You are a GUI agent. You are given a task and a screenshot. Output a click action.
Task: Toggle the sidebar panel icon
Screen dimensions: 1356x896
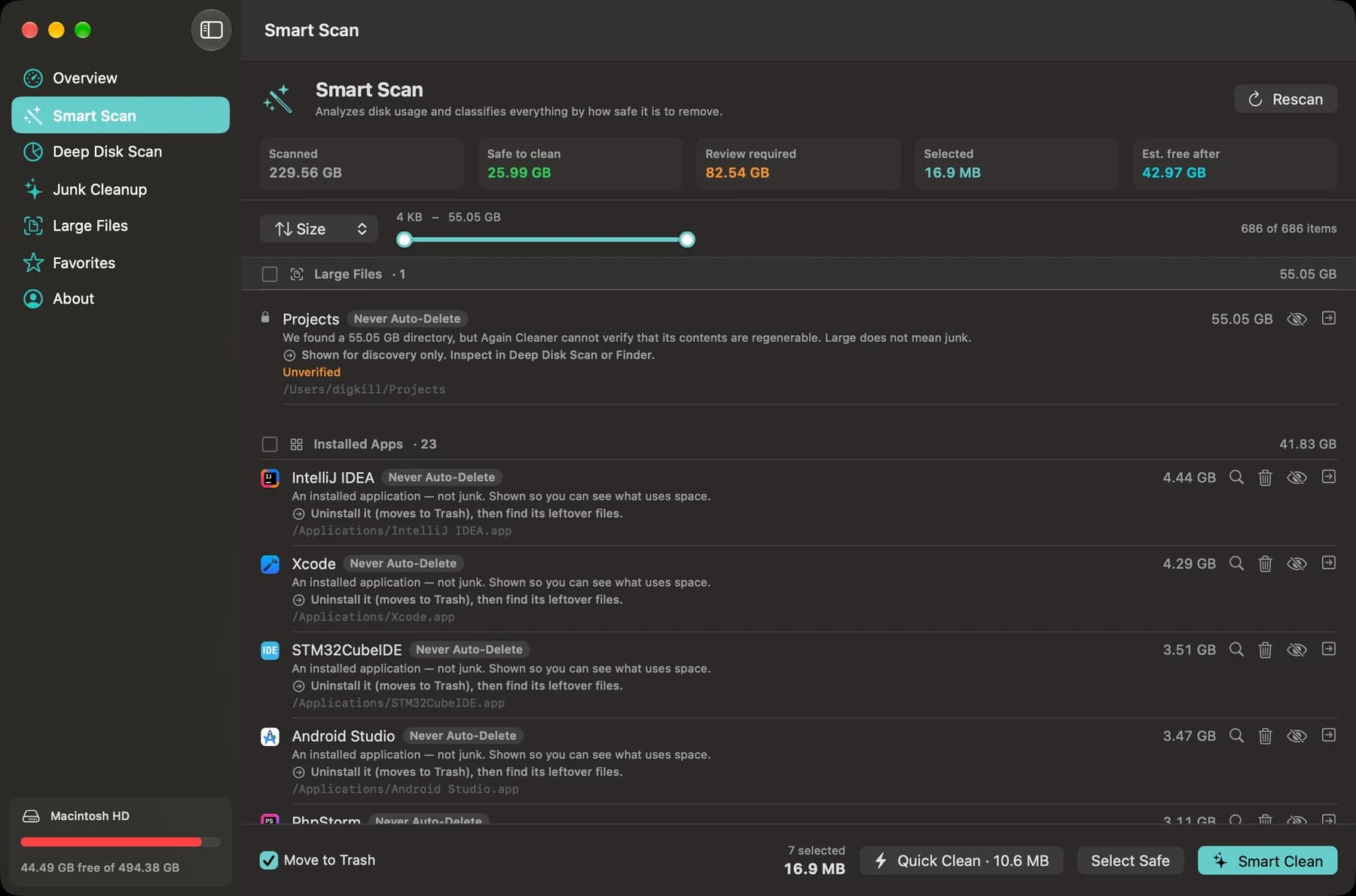pyautogui.click(x=211, y=30)
